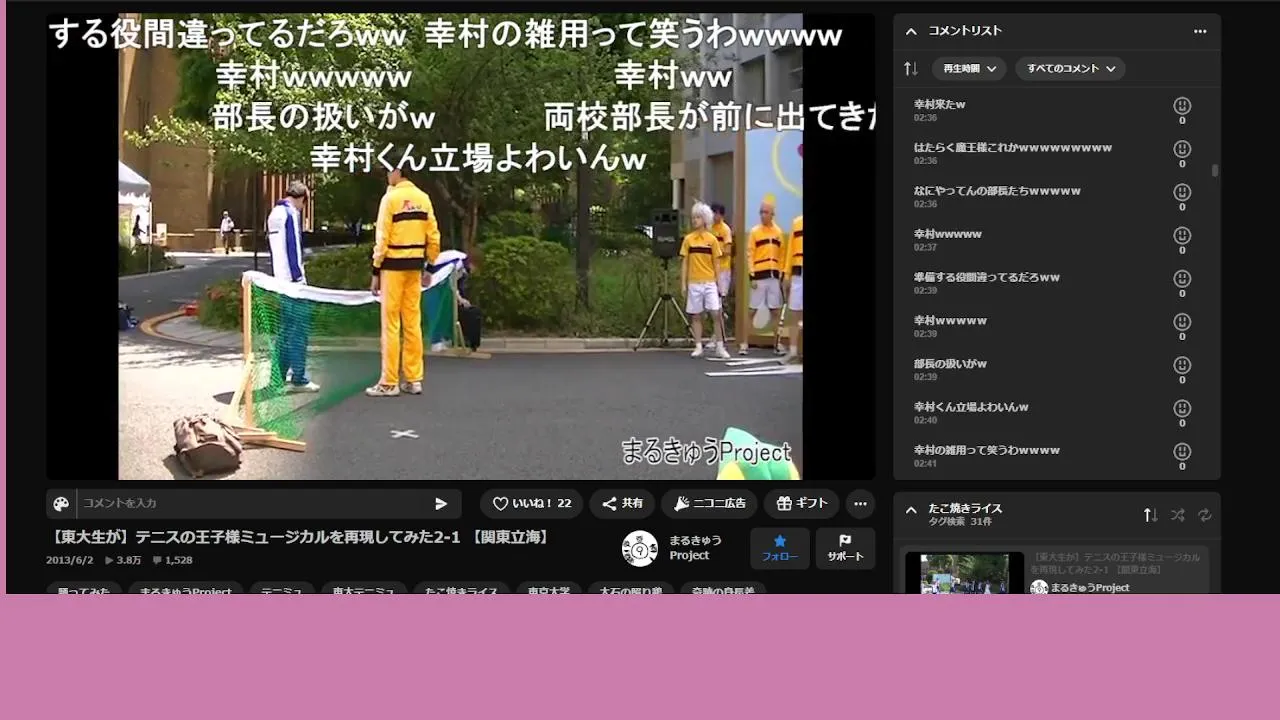This screenshot has height=720, width=1280.
Task: Toggle comment list sort order arrows
Action: point(911,69)
